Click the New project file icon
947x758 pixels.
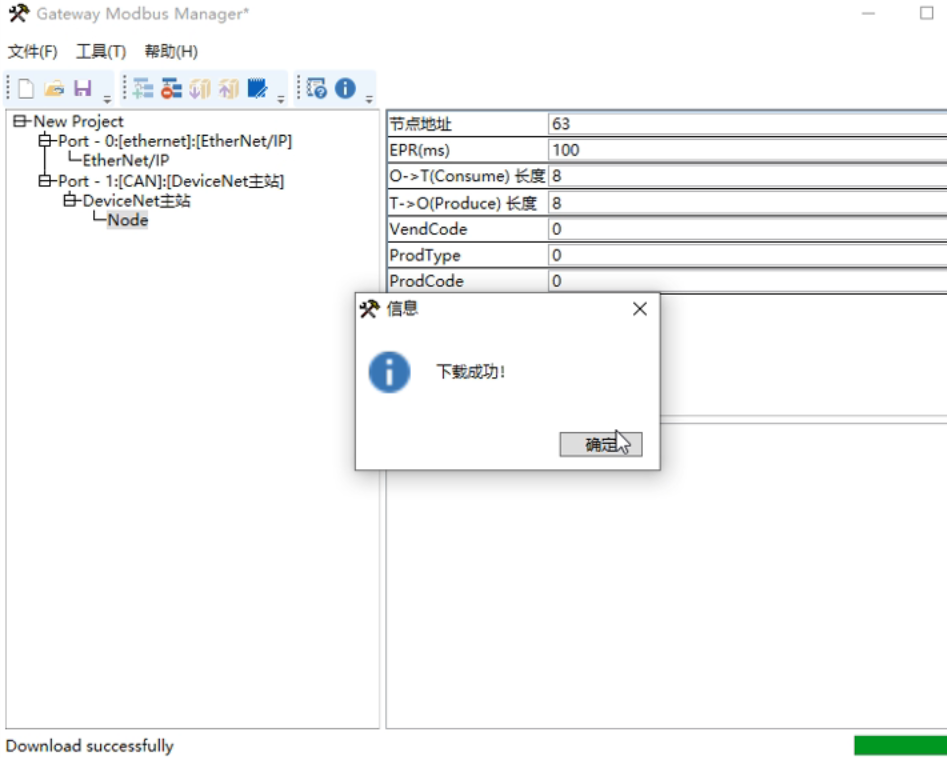(26, 89)
